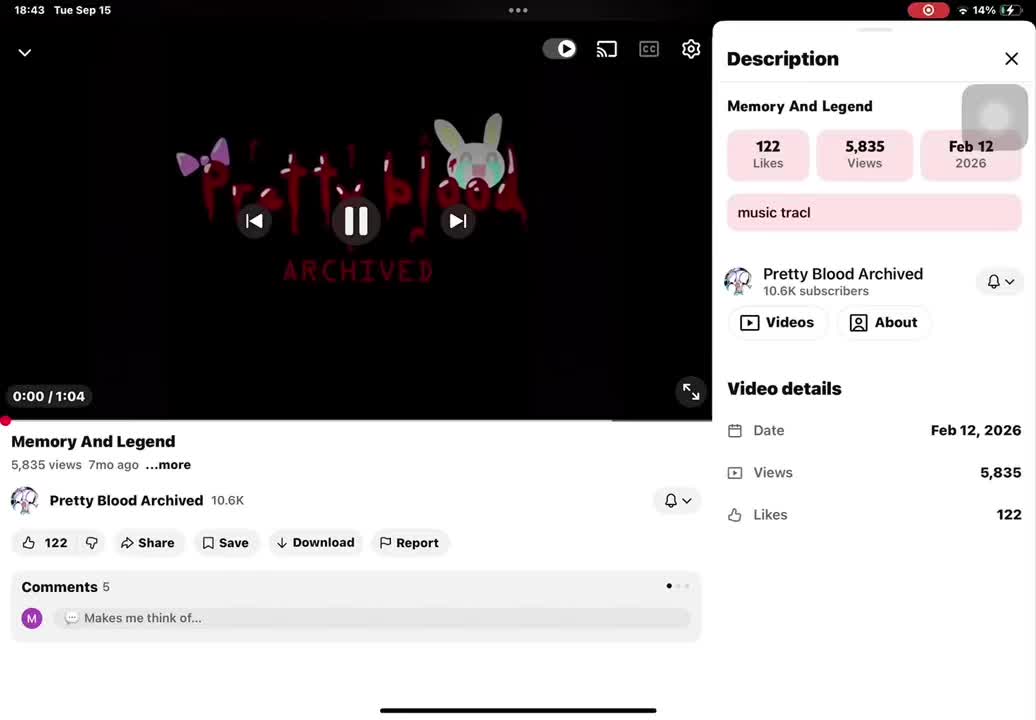View the channel's Videos
The image size is (1036, 720).
pyautogui.click(x=778, y=322)
